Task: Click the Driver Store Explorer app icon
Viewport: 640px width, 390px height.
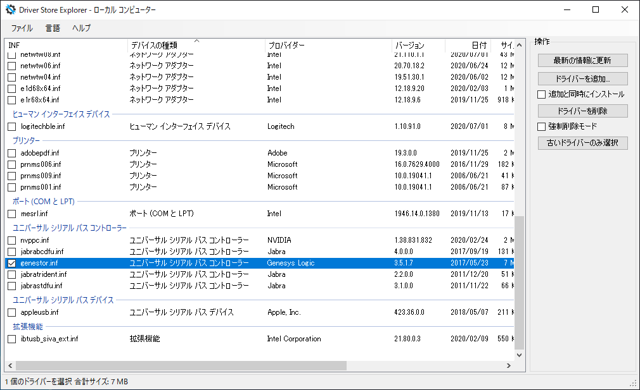Action: pyautogui.click(x=10, y=9)
